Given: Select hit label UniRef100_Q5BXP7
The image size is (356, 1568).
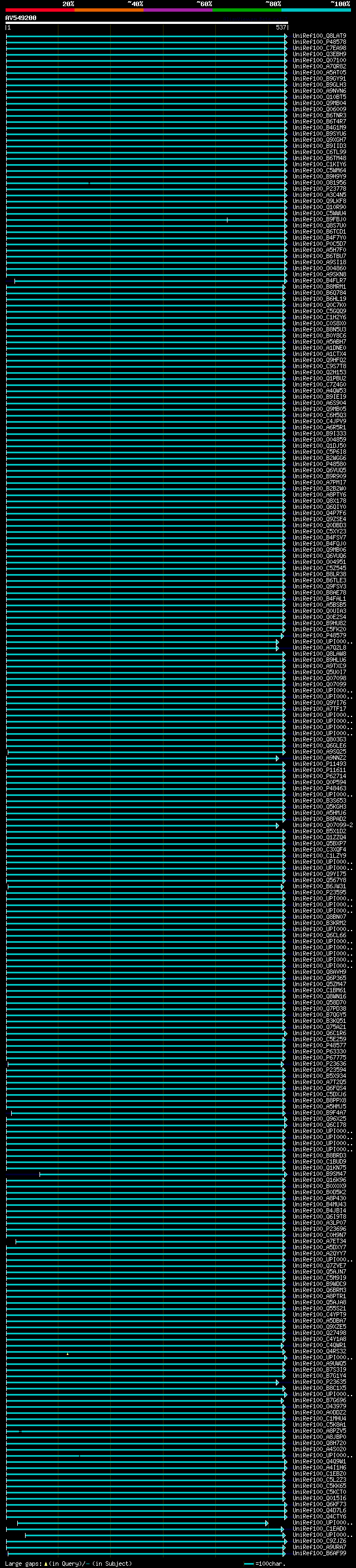Looking at the screenshot, I should pos(319,843).
